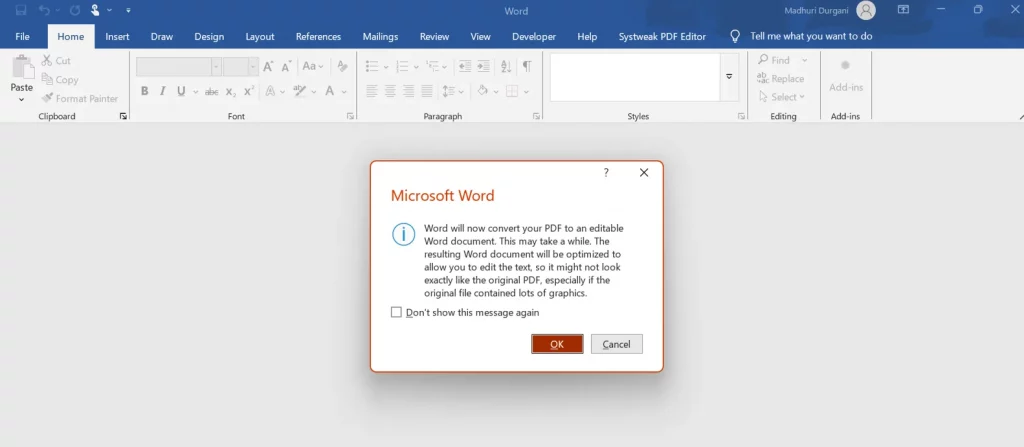The image size is (1024, 447).
Task: Open the File menu tab
Action: click(22, 37)
